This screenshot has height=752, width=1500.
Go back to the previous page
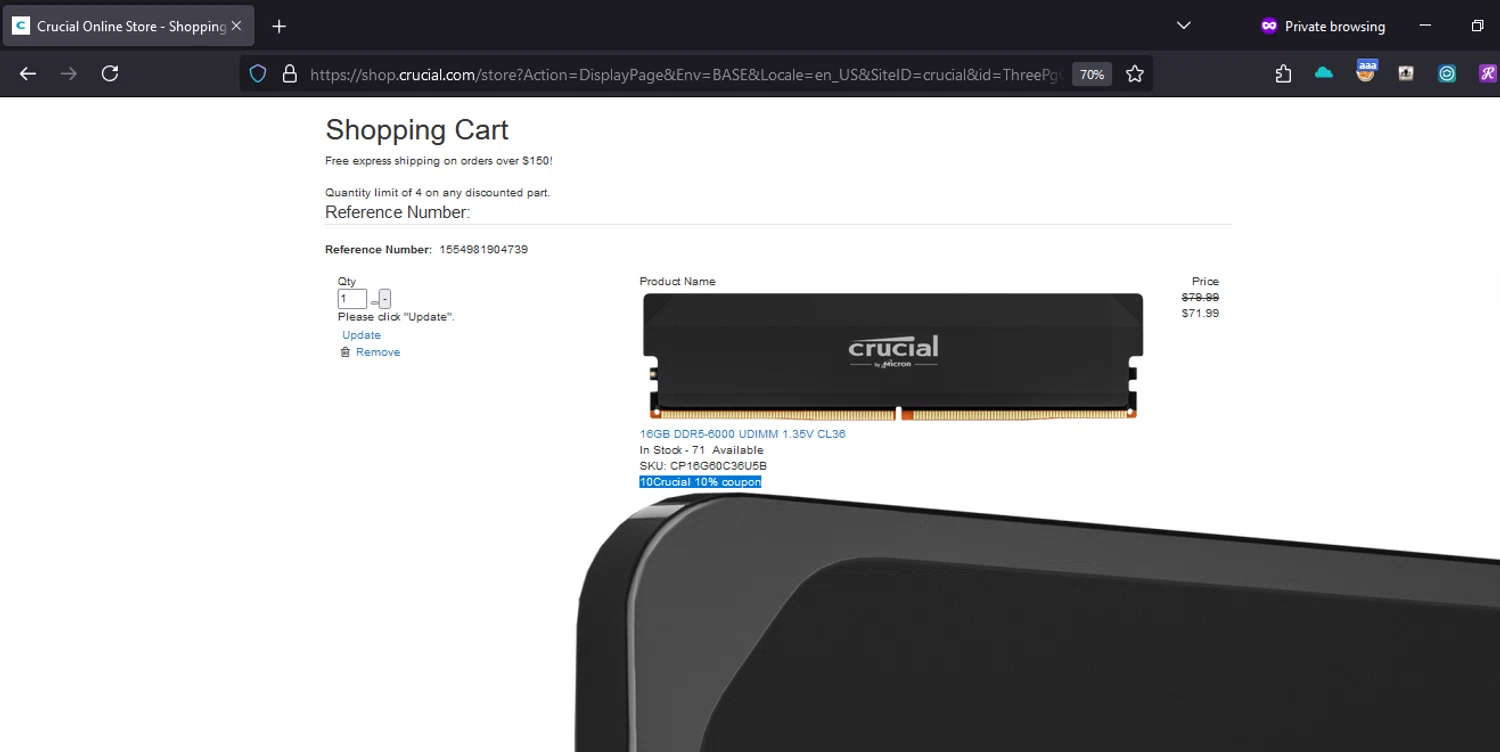[28, 73]
